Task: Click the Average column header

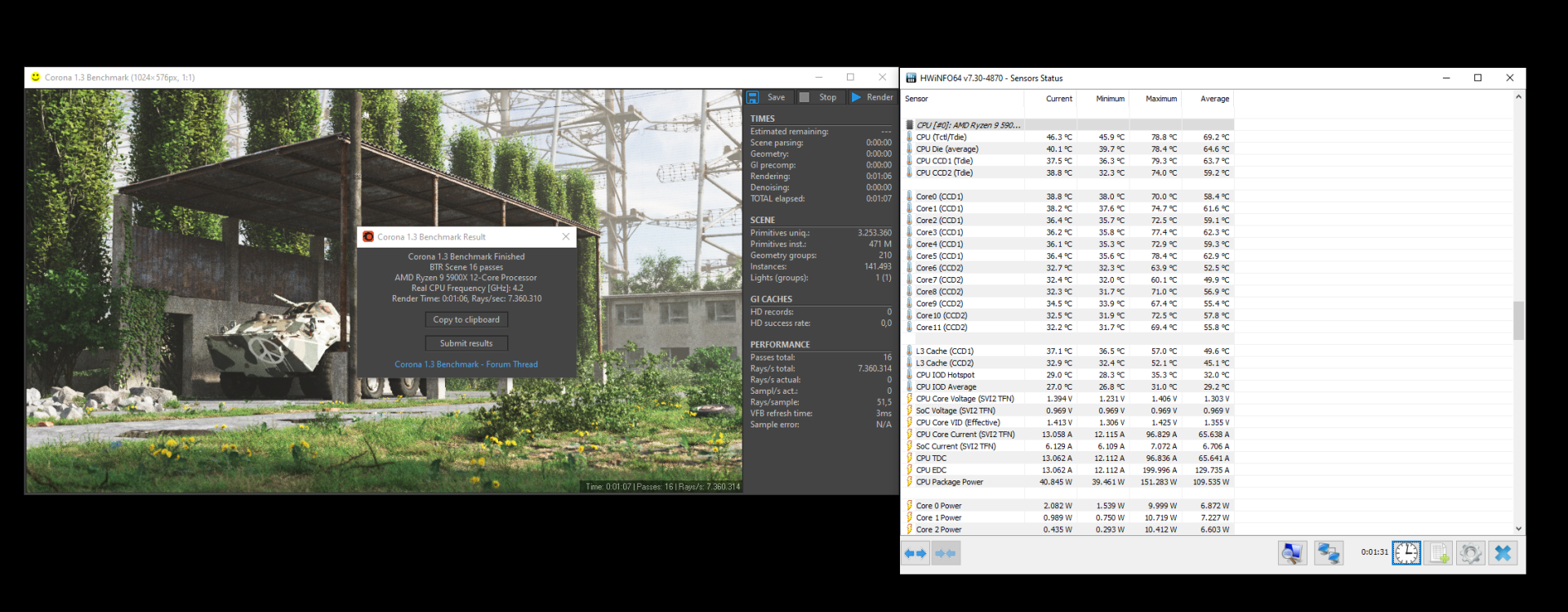Action: (1206, 99)
